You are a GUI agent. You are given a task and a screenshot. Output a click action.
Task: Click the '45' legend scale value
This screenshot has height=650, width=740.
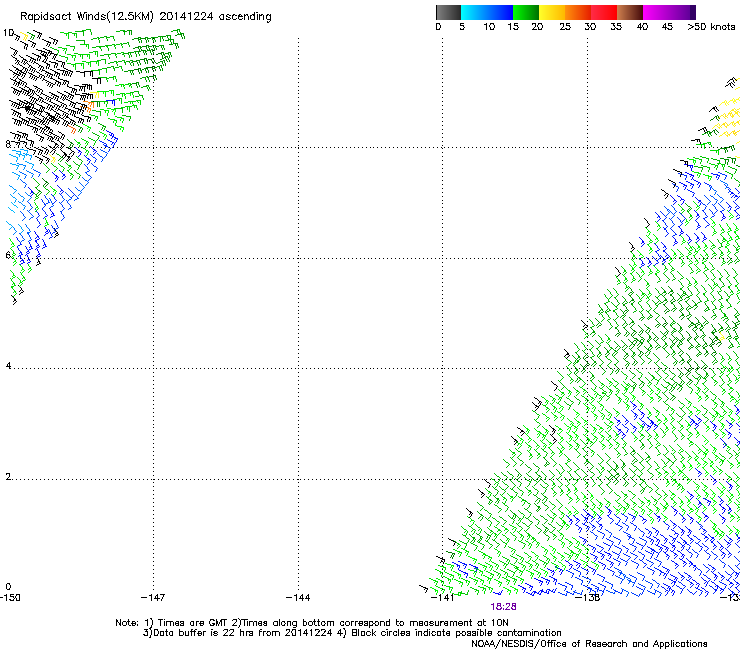point(667,27)
